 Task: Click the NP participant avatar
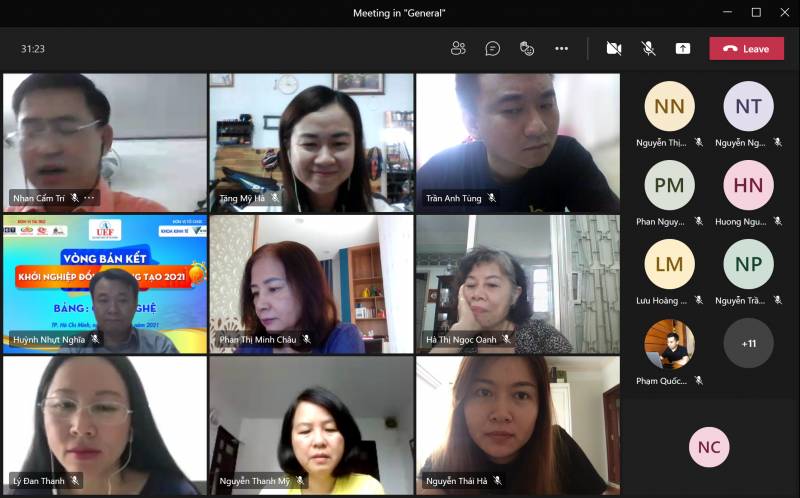[748, 264]
